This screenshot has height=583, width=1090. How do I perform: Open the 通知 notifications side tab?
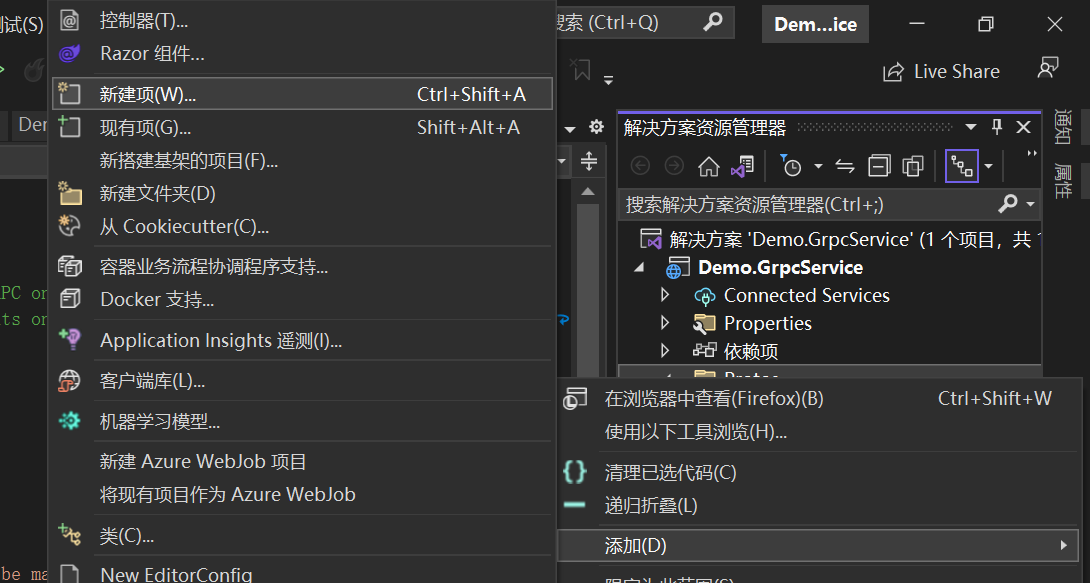pyautogui.click(x=1061, y=126)
